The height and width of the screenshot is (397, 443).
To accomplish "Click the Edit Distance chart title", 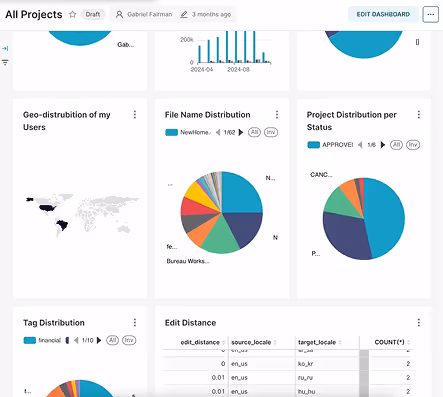I will coord(190,323).
